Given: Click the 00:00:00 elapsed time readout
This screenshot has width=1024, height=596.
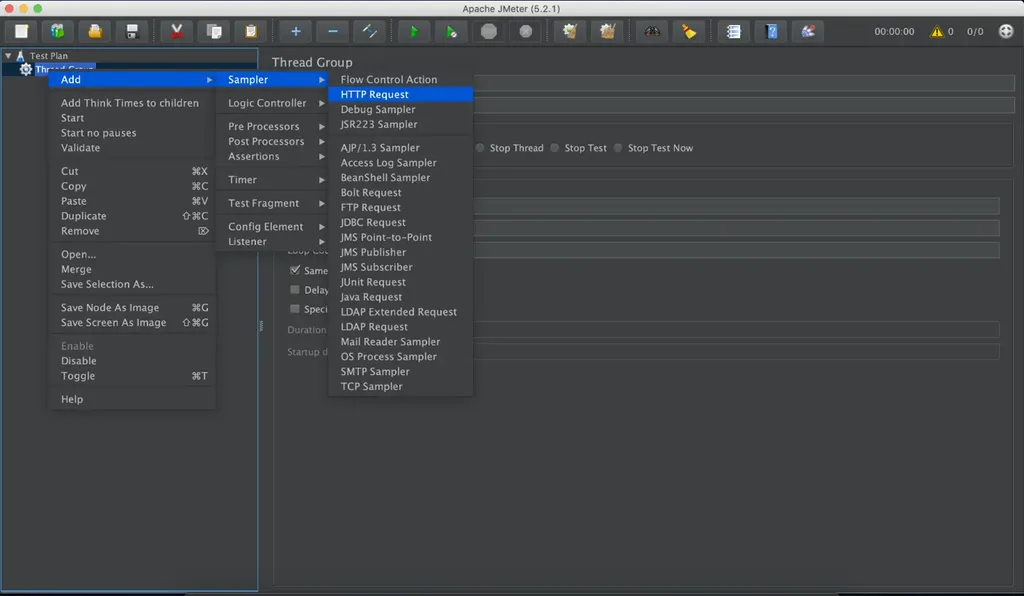Looking at the screenshot, I should (894, 31).
